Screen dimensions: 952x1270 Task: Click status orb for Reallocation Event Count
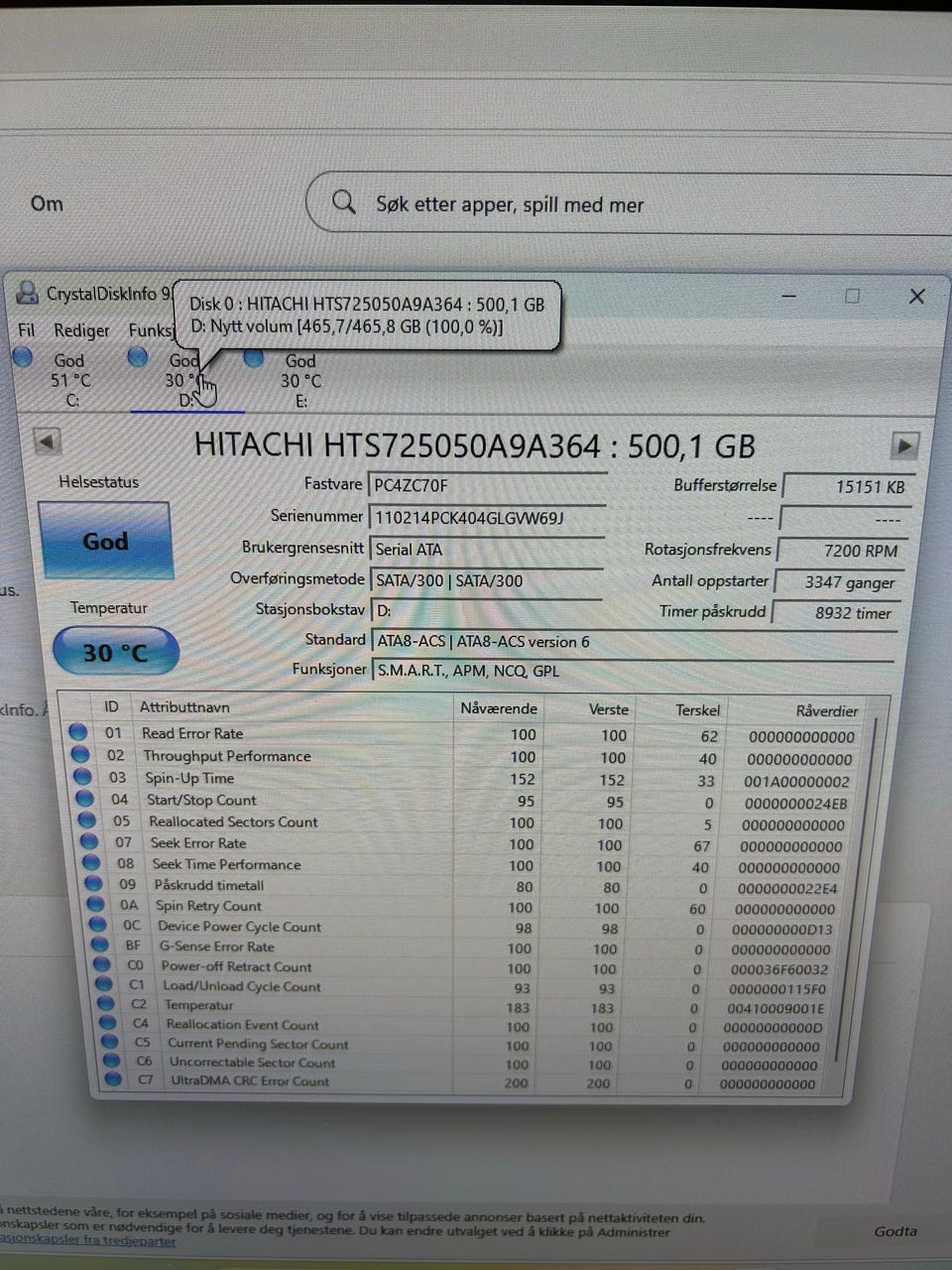point(107,1023)
